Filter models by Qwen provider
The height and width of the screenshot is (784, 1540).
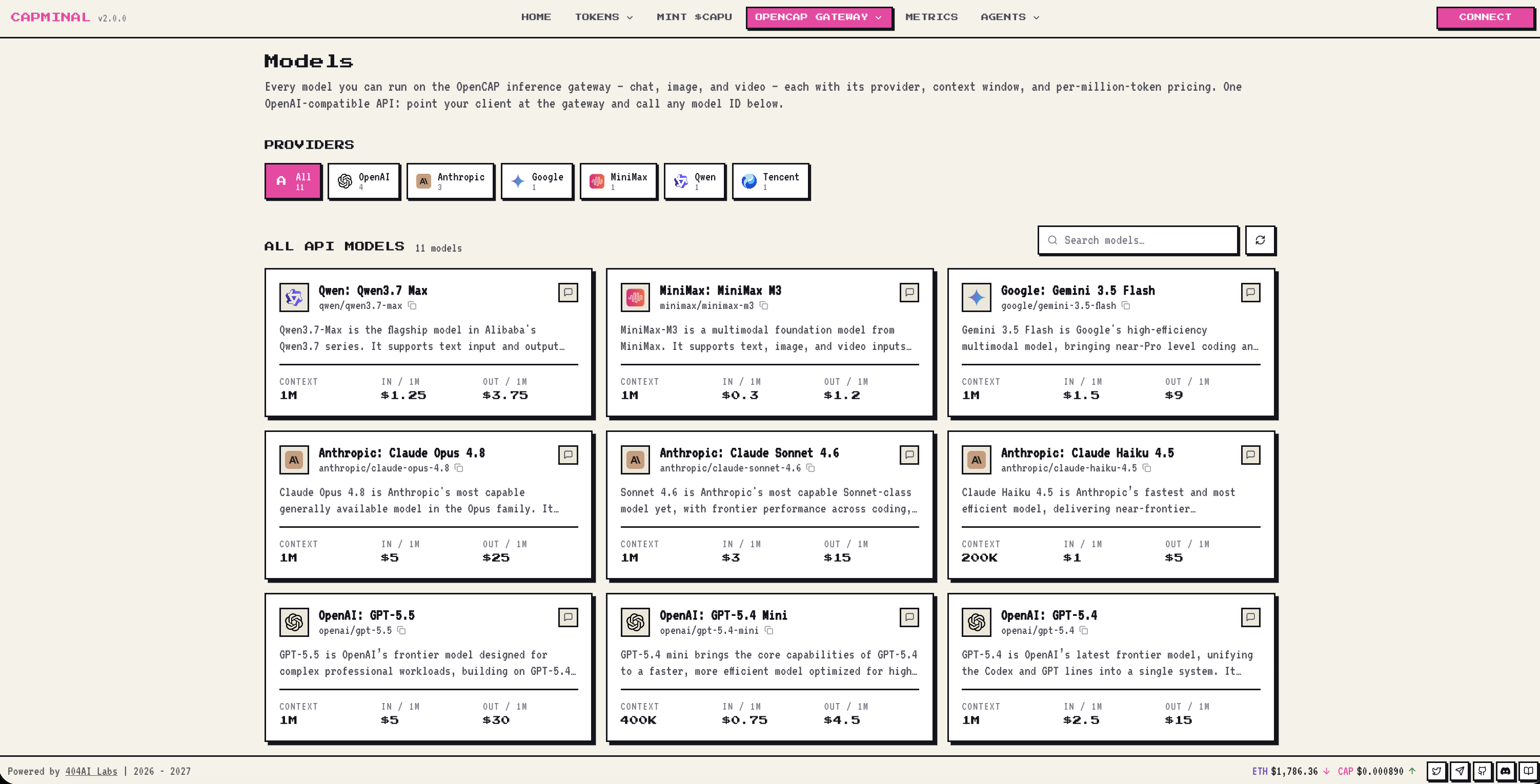tap(694, 181)
